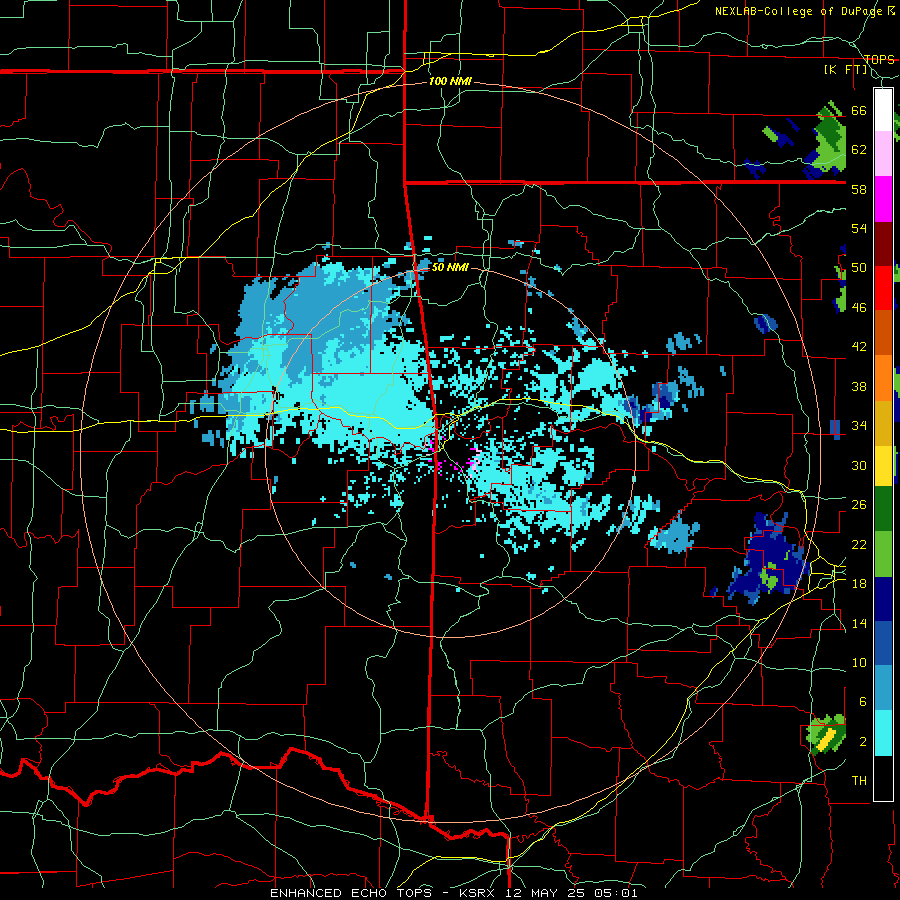Click legend value '14'
900x900 pixels.
coord(859,623)
